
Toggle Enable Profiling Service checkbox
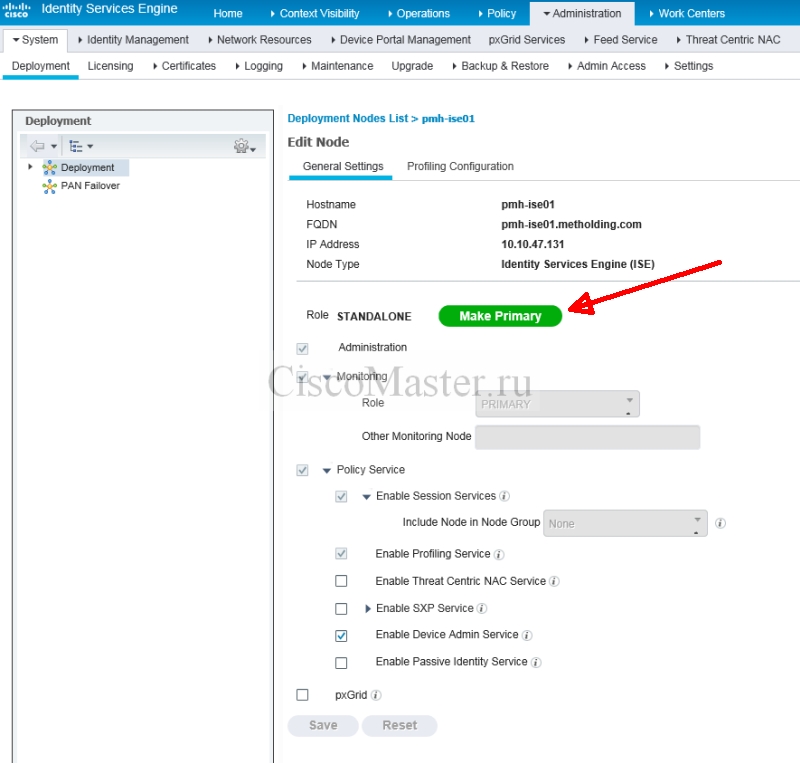(341, 554)
